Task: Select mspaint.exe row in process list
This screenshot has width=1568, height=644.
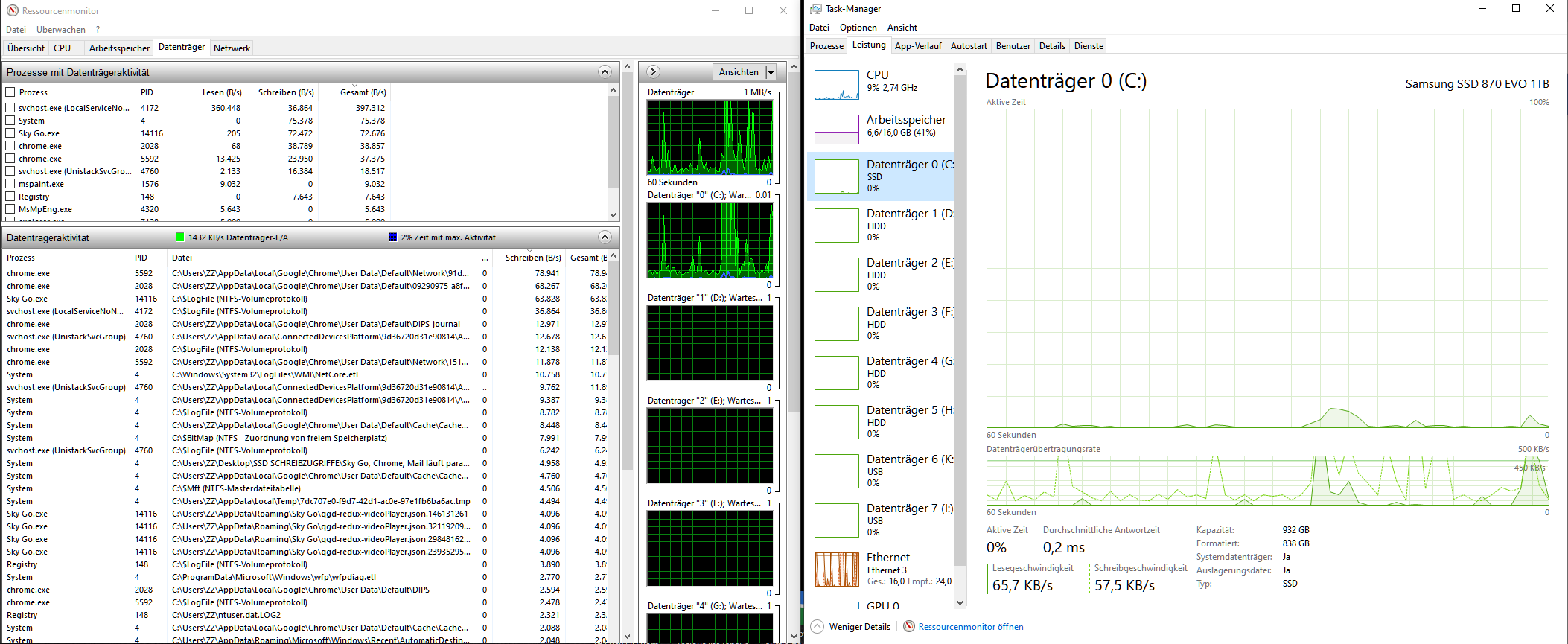Action: tap(197, 184)
